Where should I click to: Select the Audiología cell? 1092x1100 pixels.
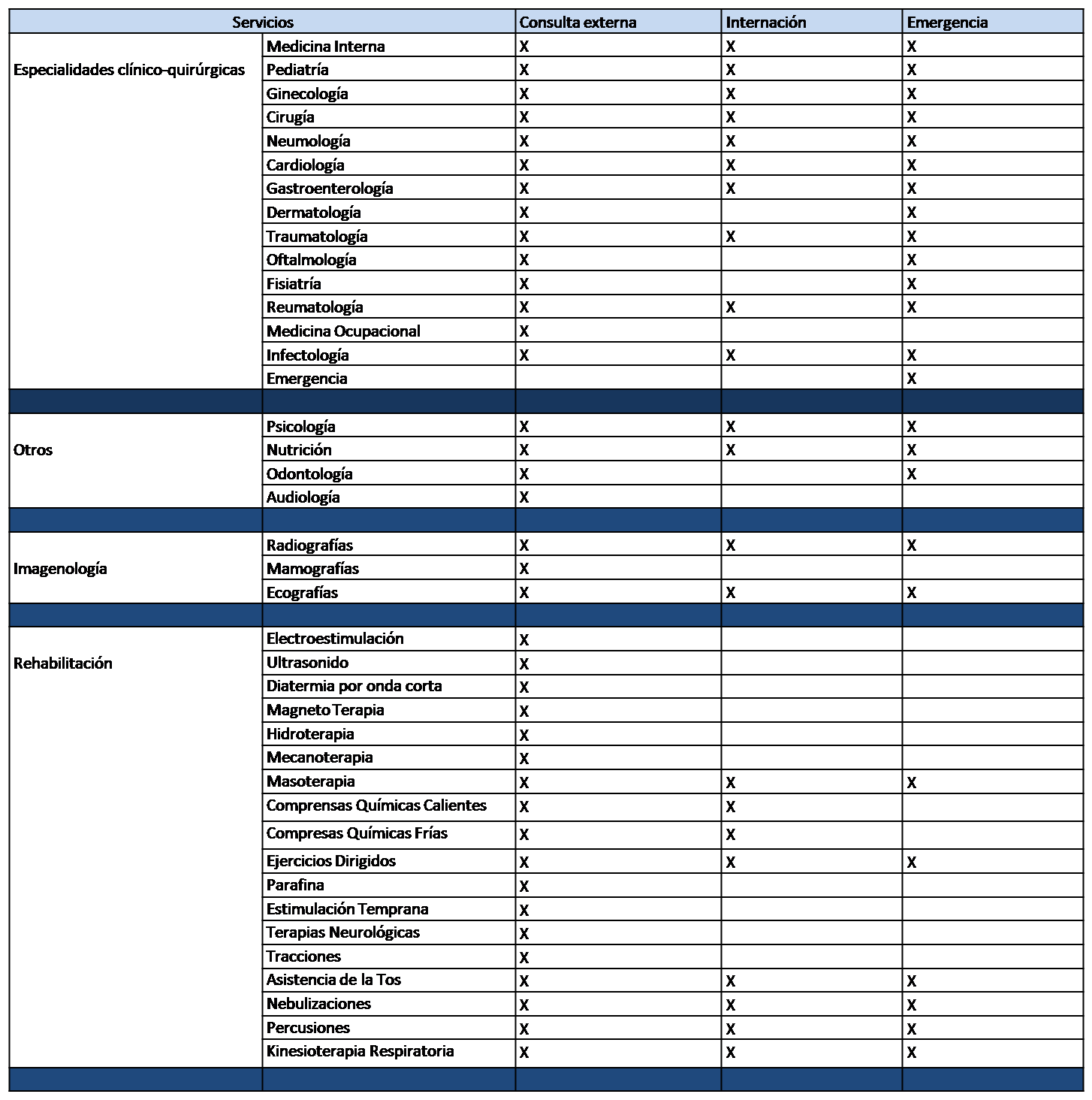coord(303,497)
